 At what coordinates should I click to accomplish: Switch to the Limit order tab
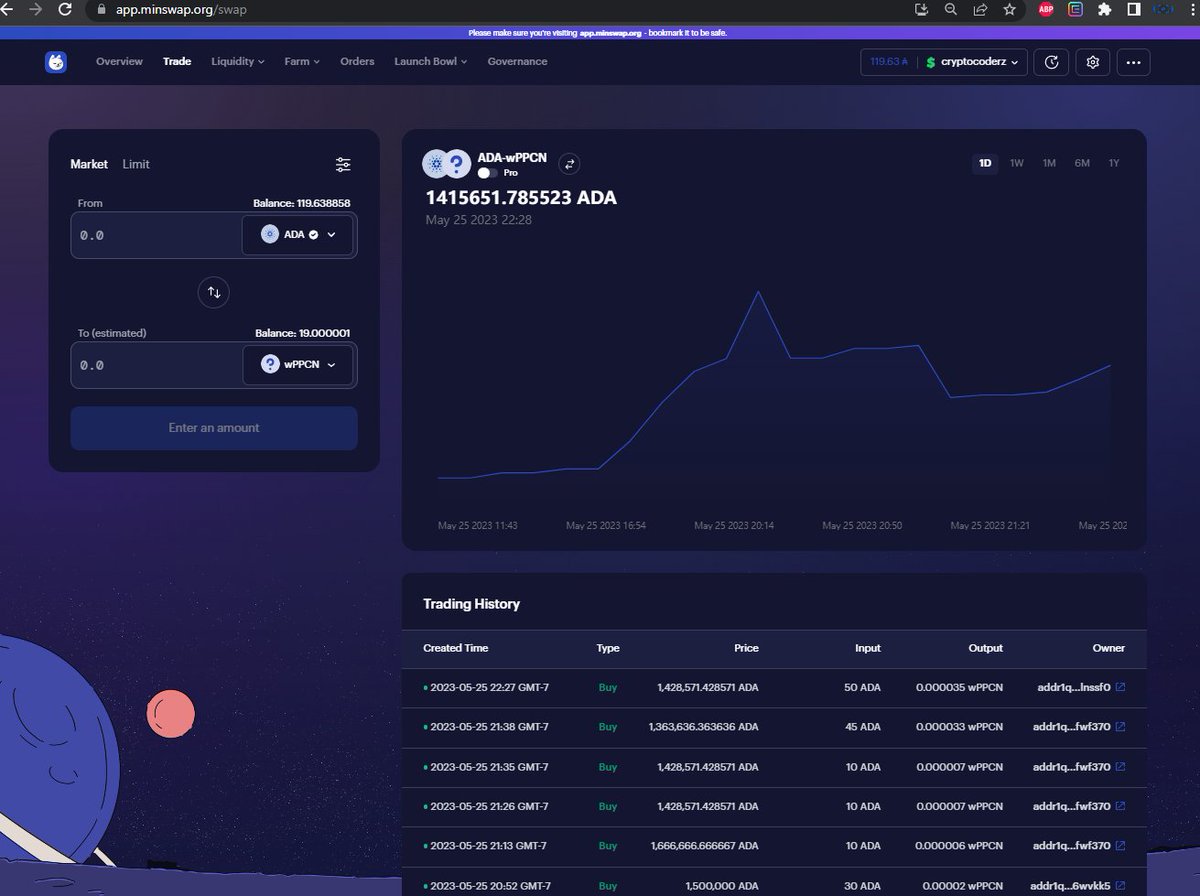pos(136,164)
